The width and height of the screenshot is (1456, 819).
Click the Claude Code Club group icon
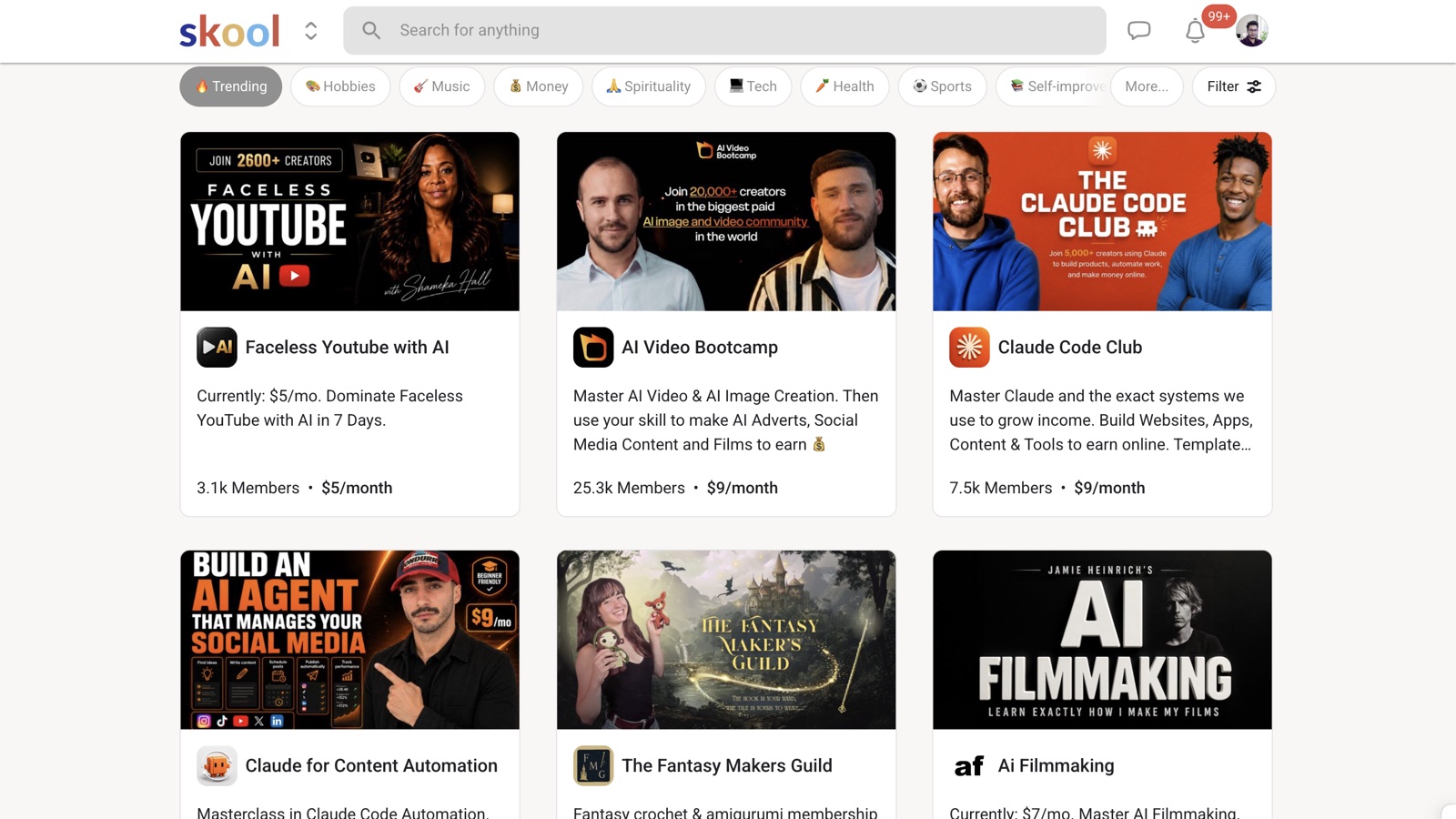click(x=969, y=348)
